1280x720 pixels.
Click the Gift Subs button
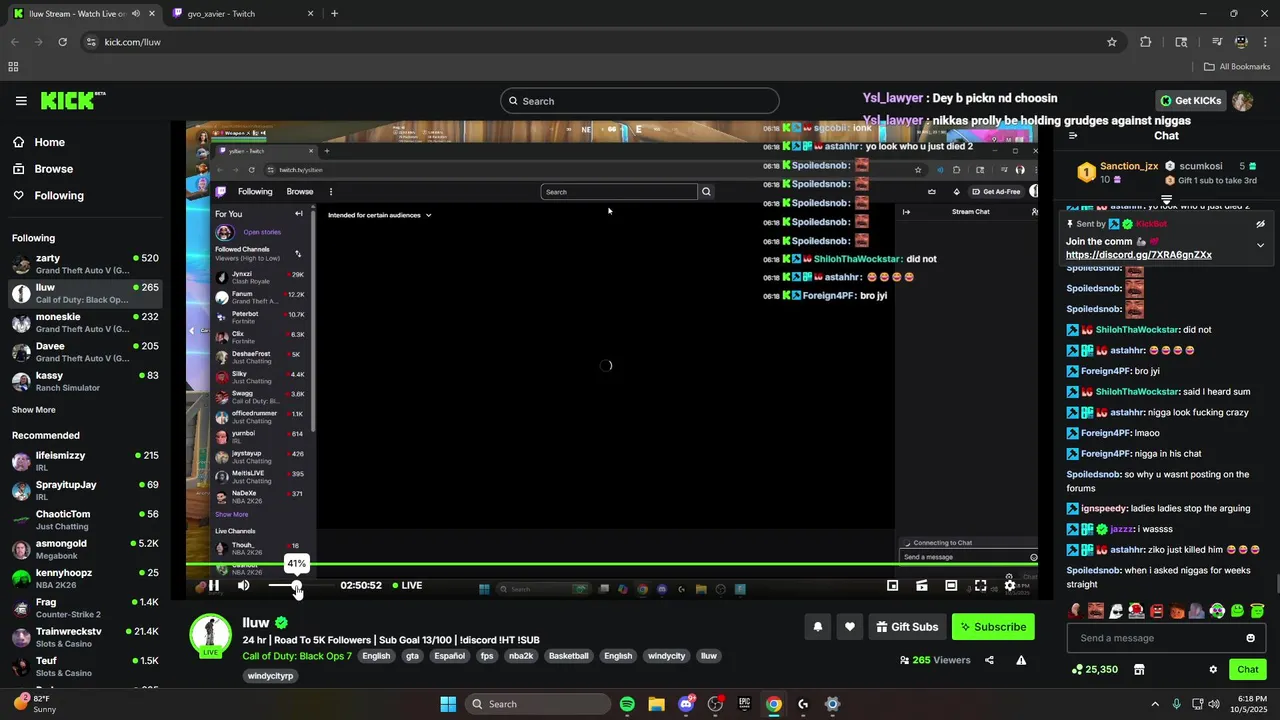[x=907, y=627]
